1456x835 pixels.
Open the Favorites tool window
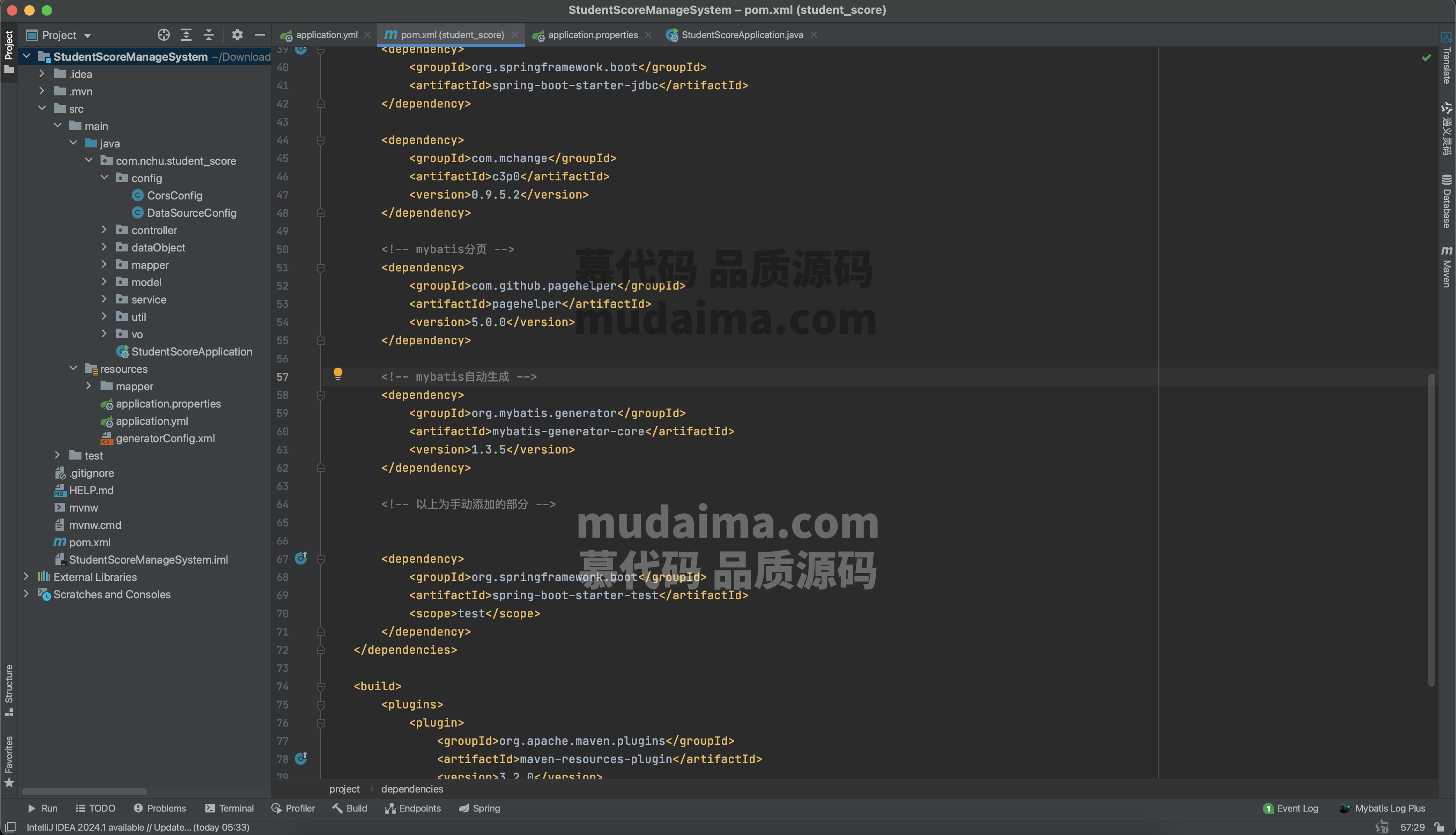pos(9,762)
